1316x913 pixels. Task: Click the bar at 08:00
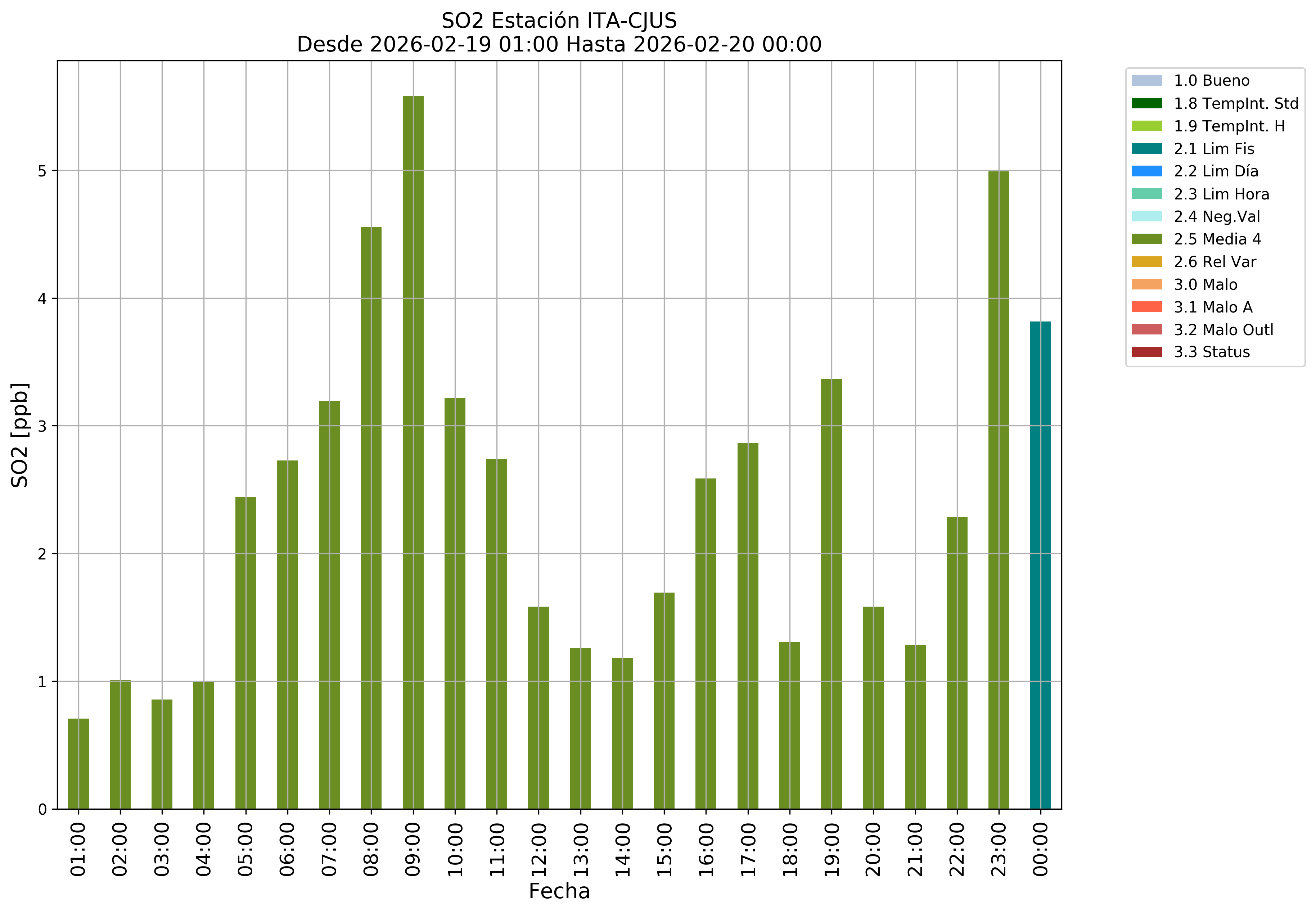point(371,518)
